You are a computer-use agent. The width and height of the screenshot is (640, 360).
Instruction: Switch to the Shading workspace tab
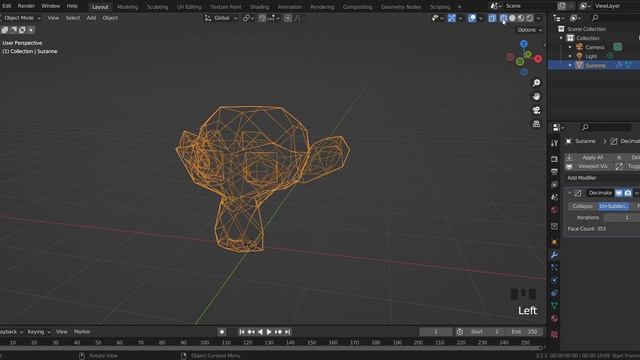[x=259, y=7]
